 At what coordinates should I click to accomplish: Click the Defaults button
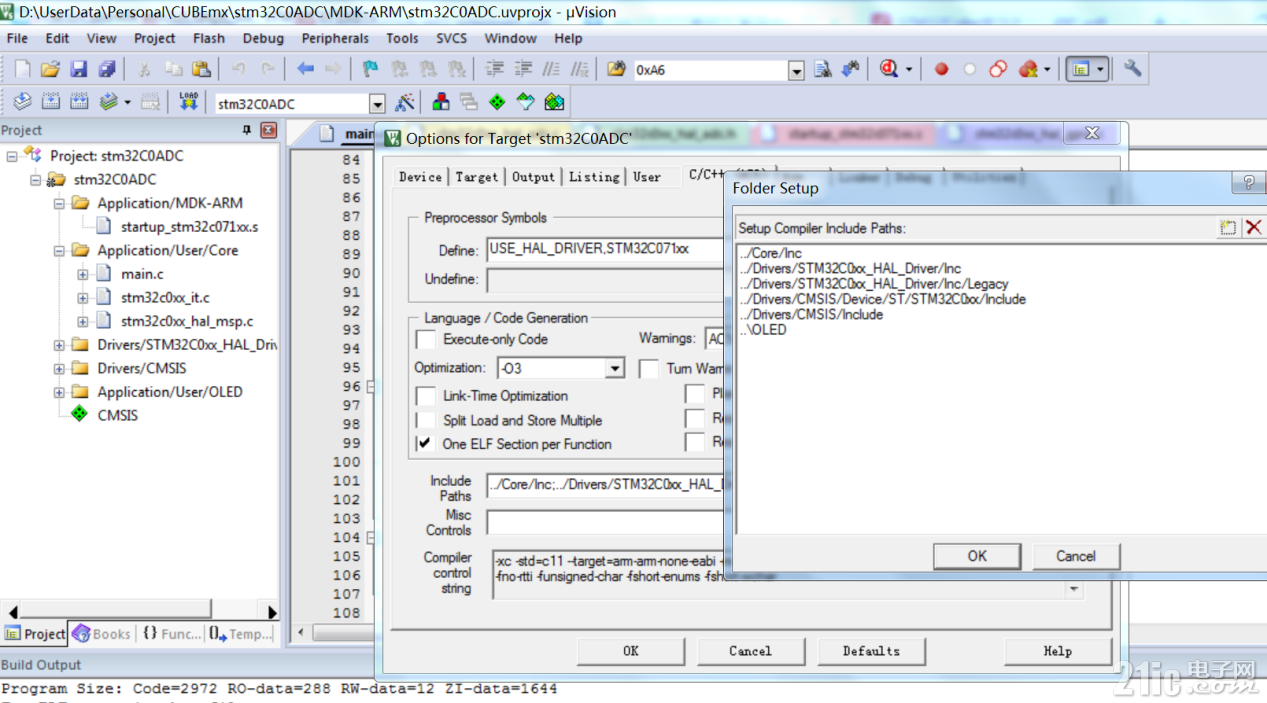(871, 651)
